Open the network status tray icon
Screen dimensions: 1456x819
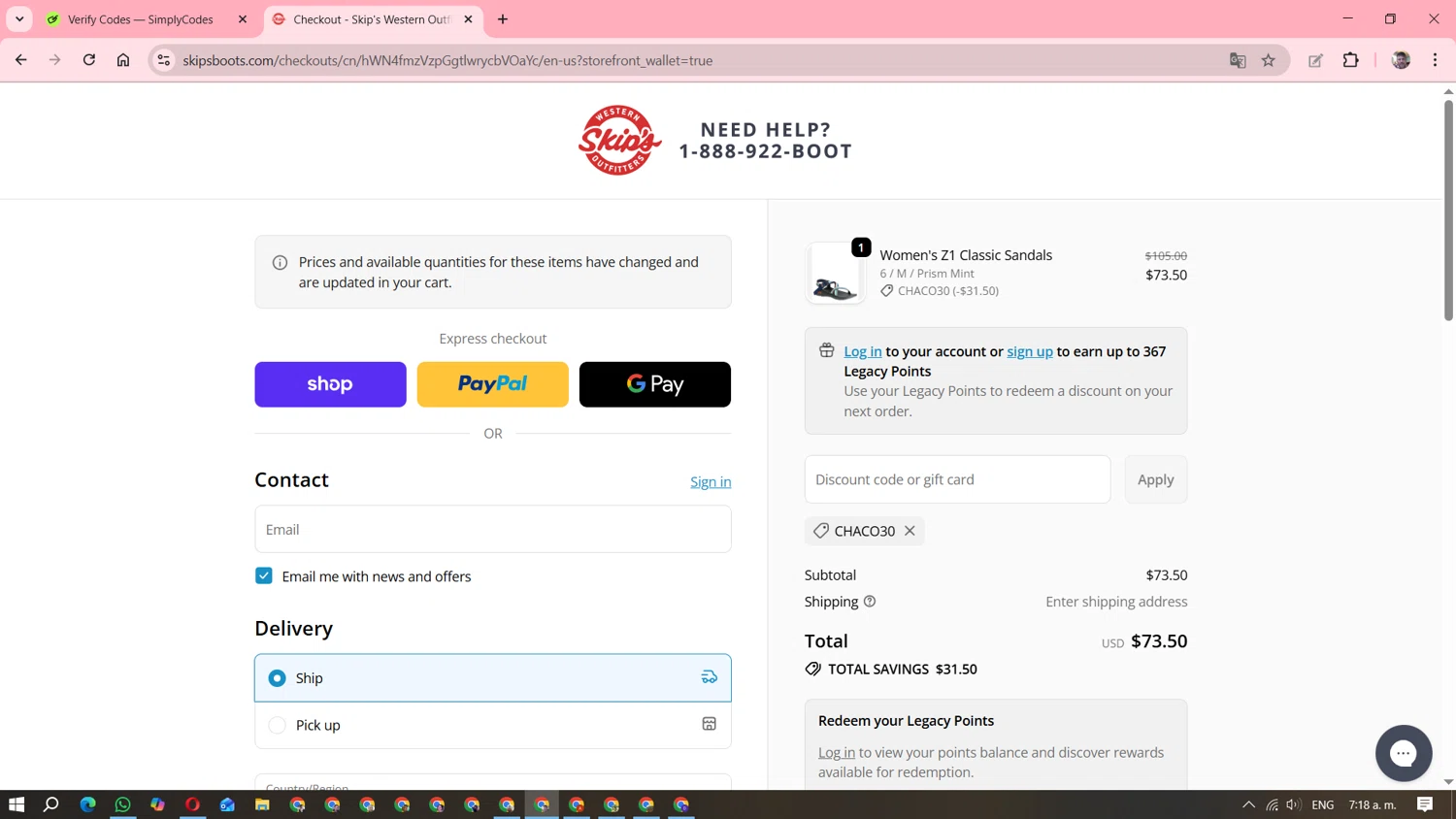coord(1272,804)
